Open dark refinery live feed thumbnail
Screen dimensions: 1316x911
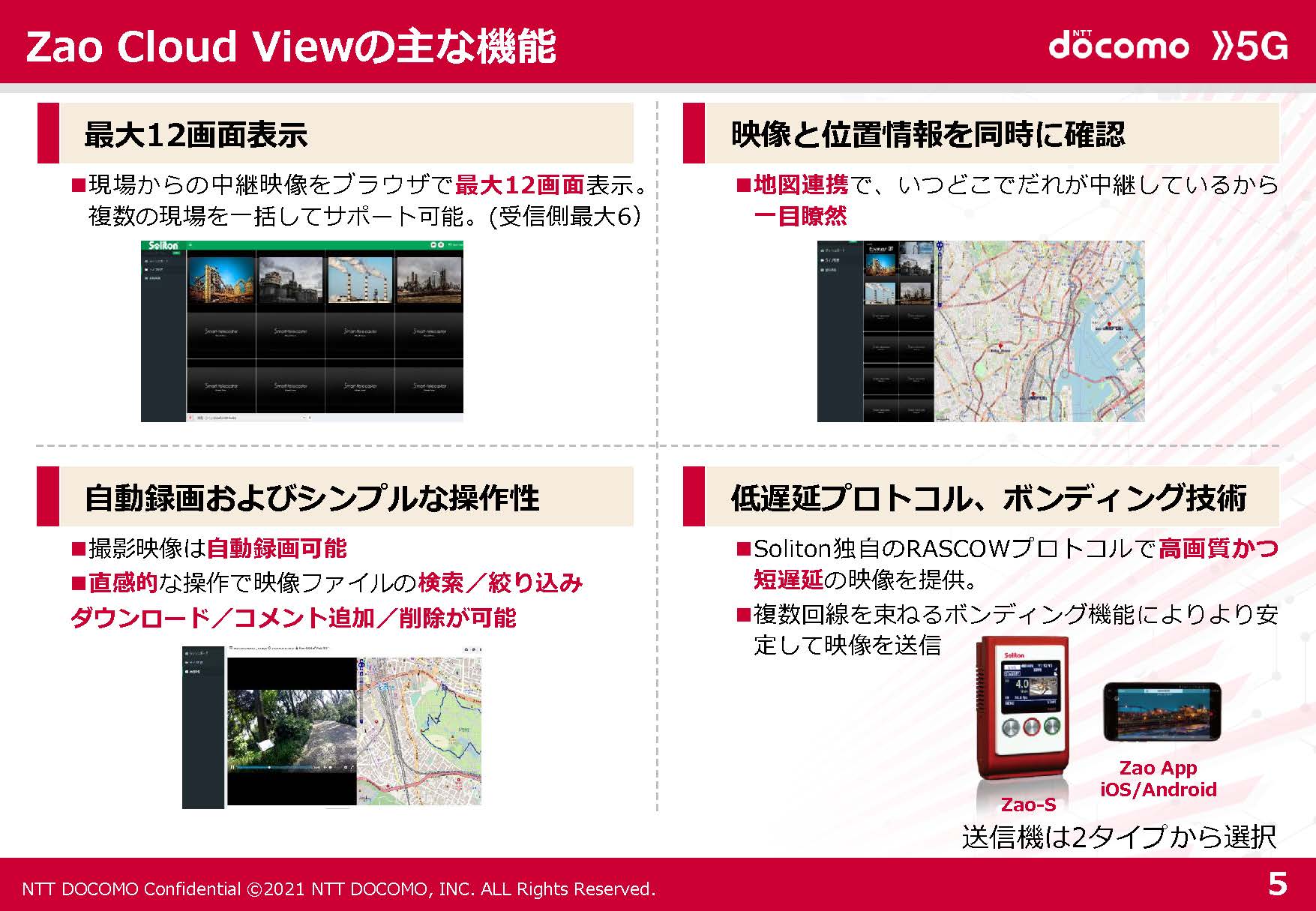point(429,280)
